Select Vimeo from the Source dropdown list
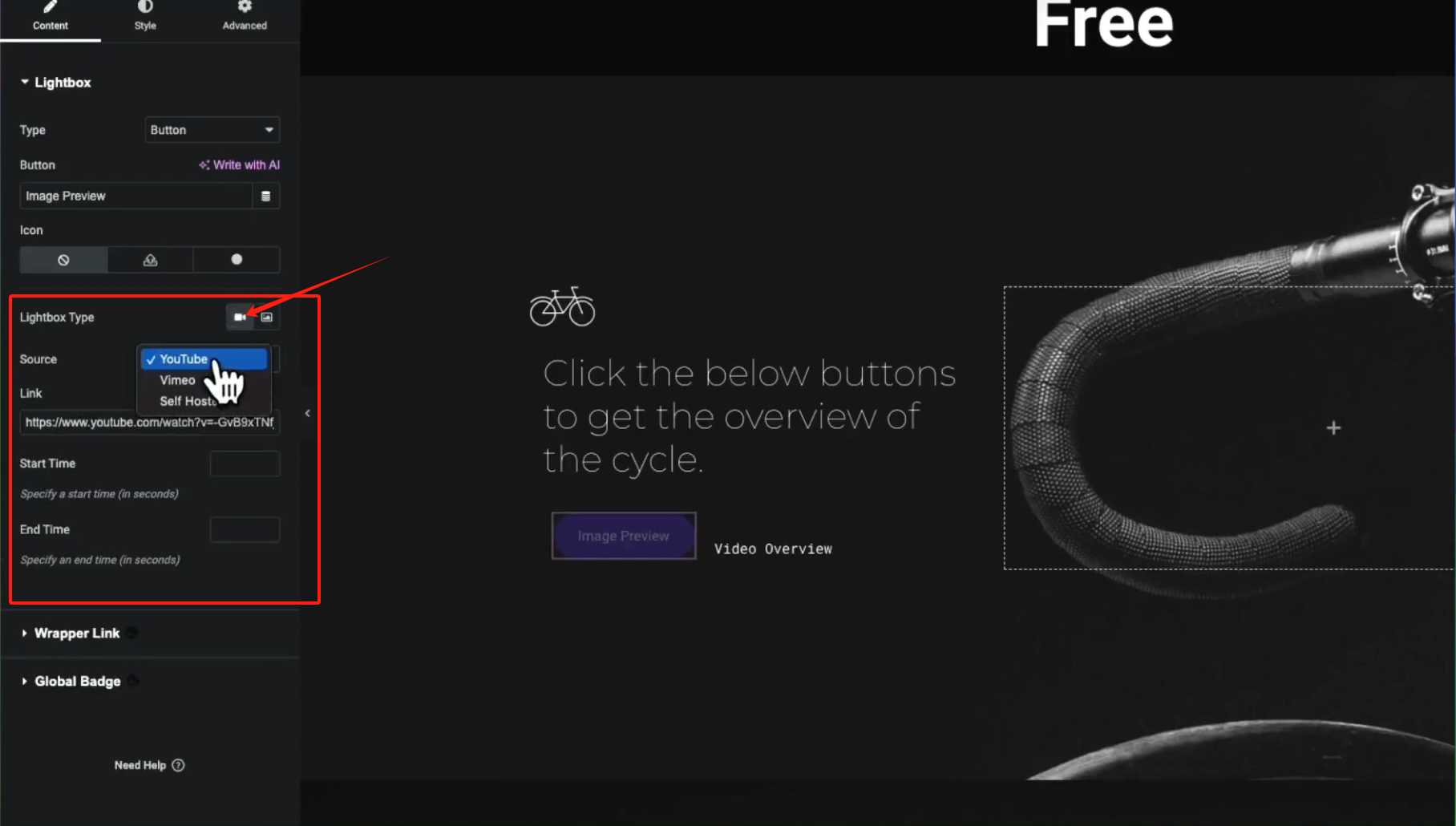The height and width of the screenshot is (826, 1456). point(177,380)
